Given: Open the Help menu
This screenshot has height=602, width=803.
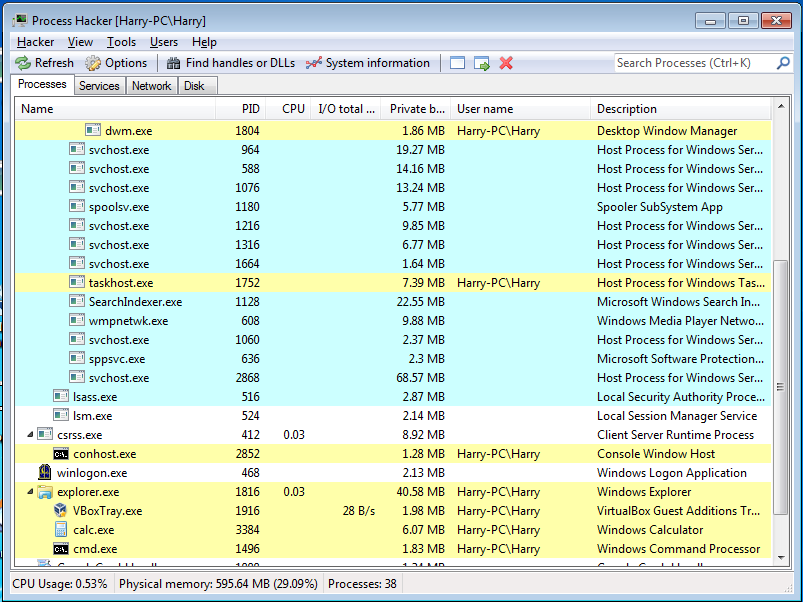Looking at the screenshot, I should (x=204, y=42).
